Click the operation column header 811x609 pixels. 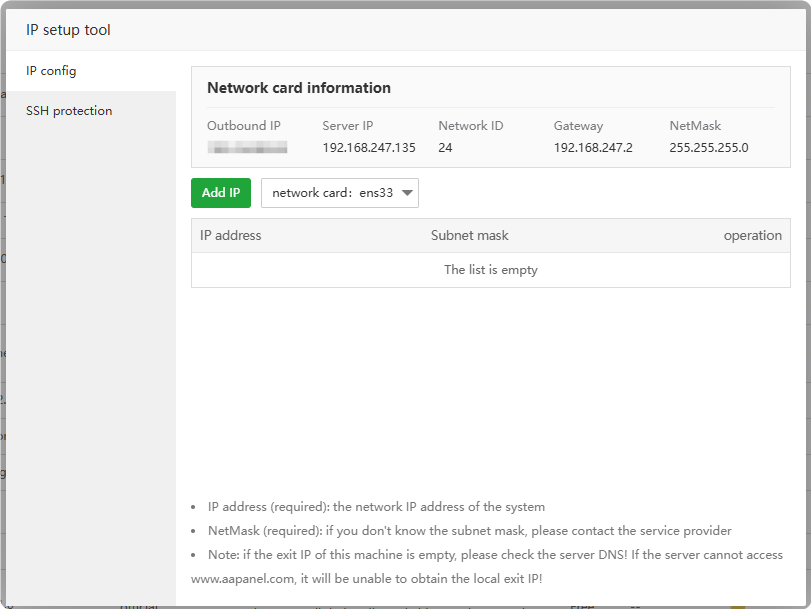point(752,236)
